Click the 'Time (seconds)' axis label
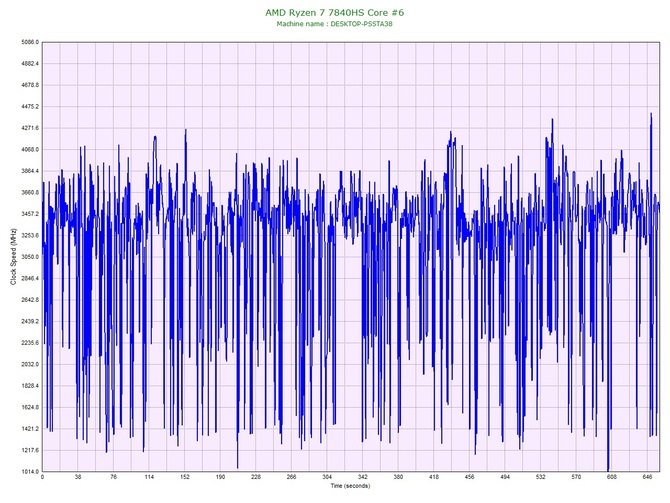Screen dimensions: 670x503 click(x=350, y=486)
